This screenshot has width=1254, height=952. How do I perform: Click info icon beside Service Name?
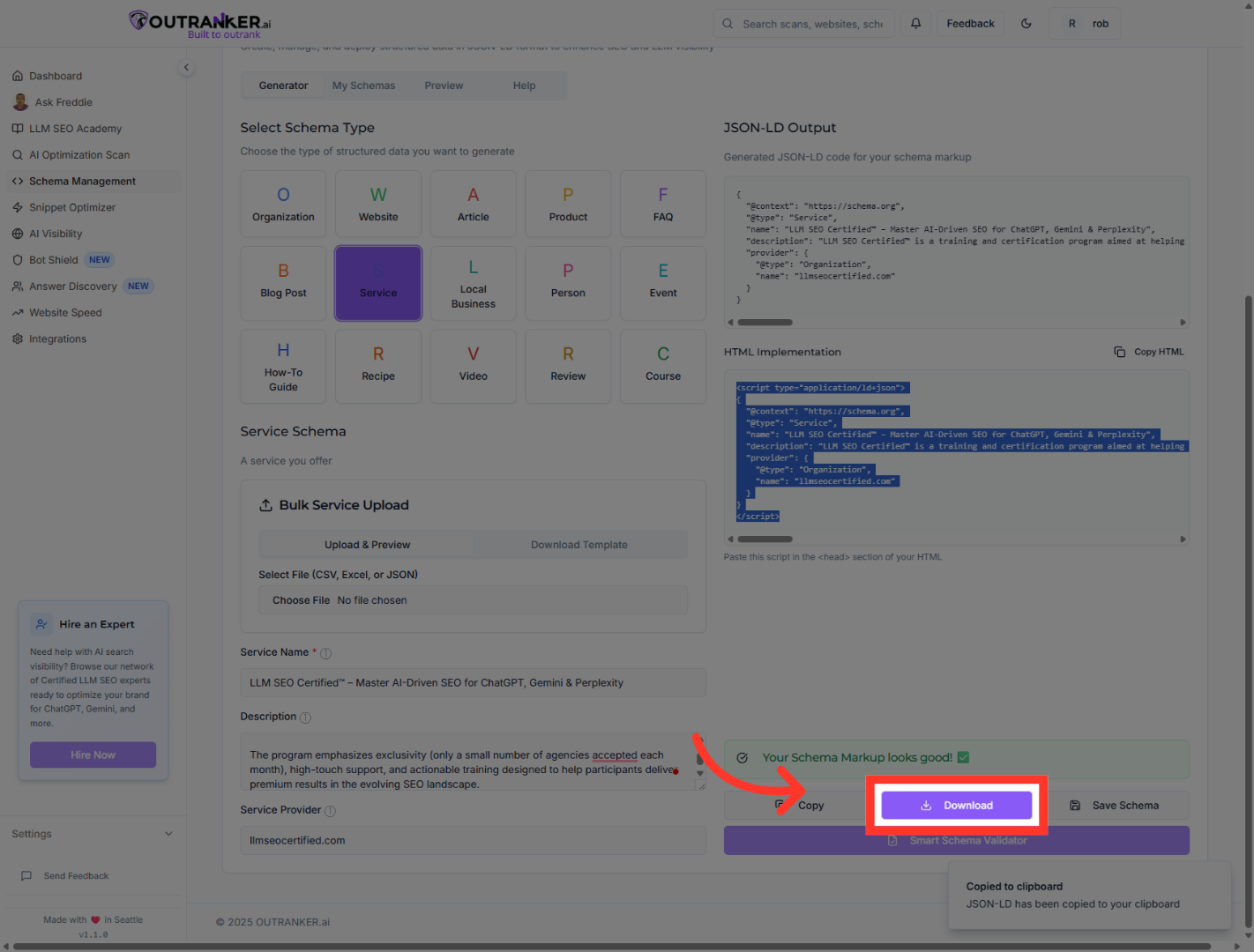[x=325, y=653]
